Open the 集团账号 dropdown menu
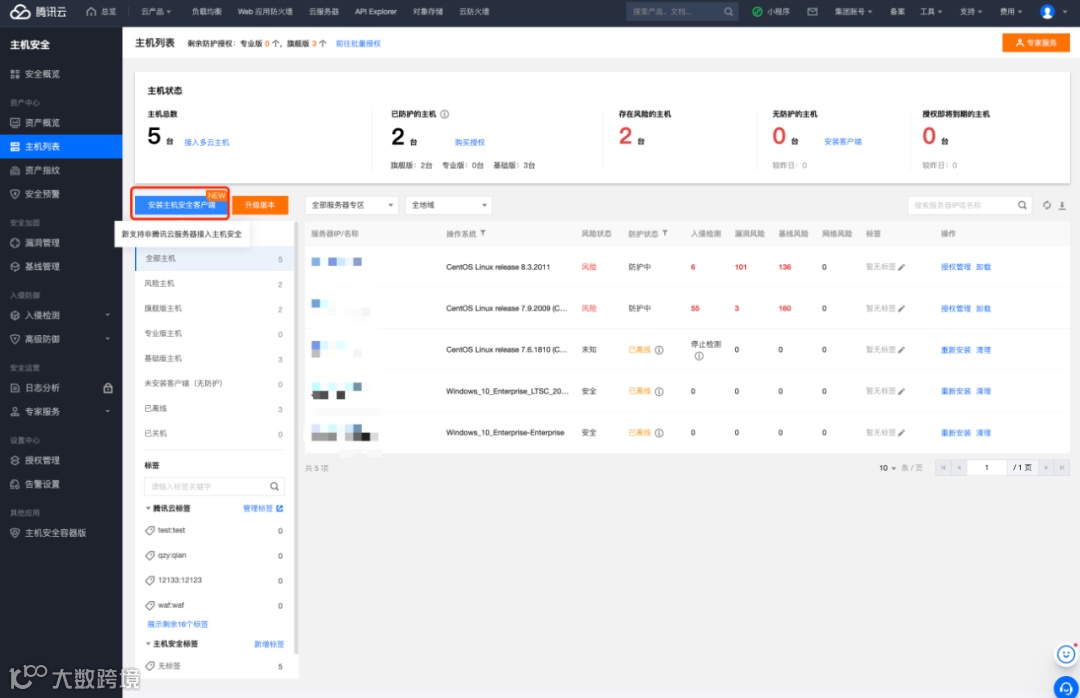This screenshot has width=1080, height=698. [x=853, y=12]
